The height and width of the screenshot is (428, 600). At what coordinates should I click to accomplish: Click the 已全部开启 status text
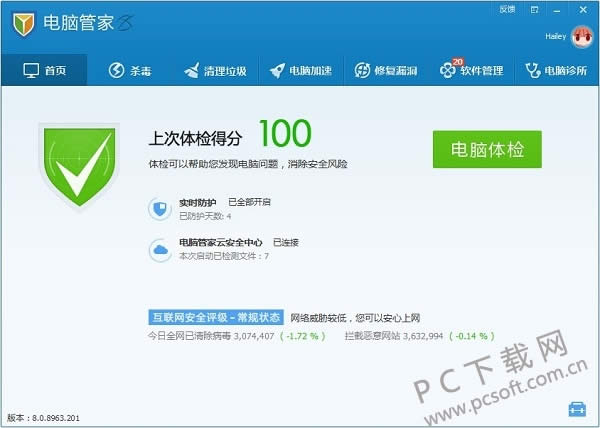[x=249, y=202]
